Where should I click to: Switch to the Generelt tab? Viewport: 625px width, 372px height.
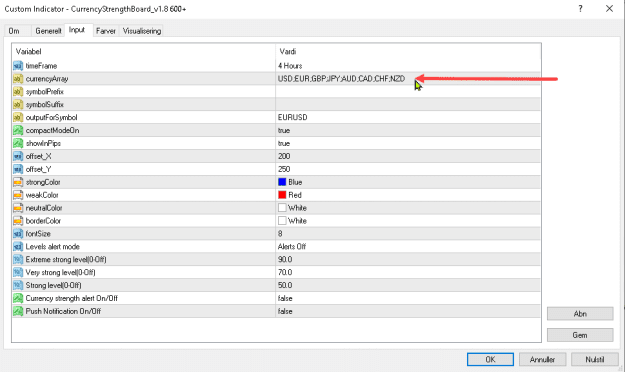pos(48,31)
